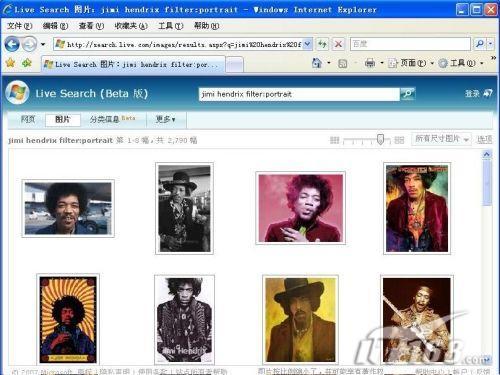
Task: Click the 选项 (Options) link
Action: point(484,139)
